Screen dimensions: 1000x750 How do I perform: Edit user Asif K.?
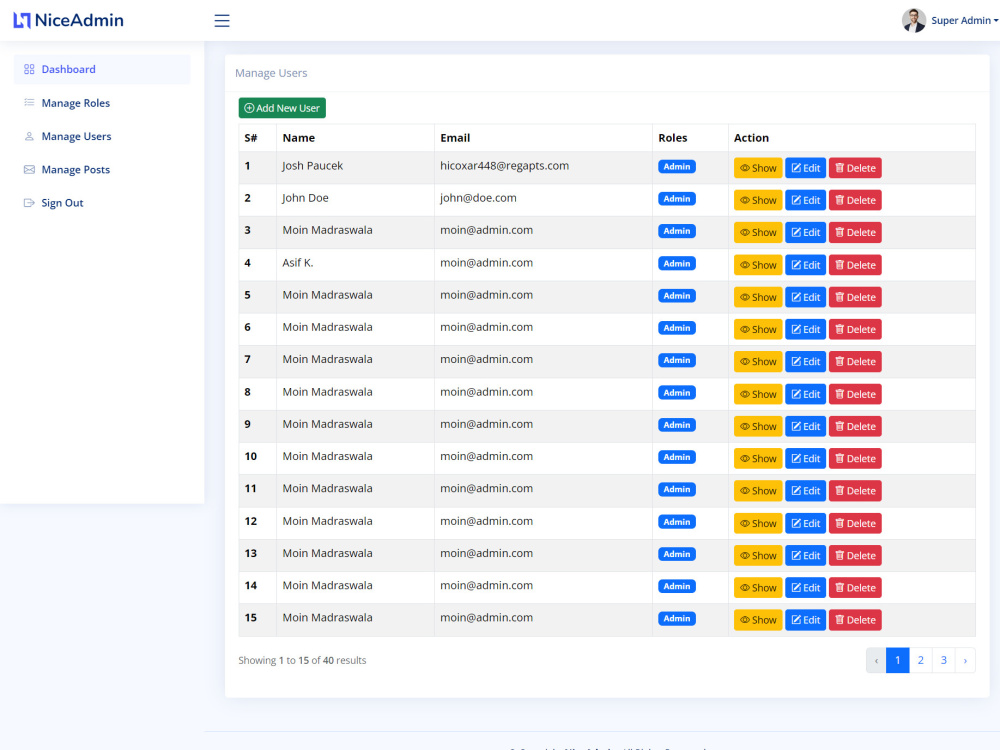click(x=805, y=265)
